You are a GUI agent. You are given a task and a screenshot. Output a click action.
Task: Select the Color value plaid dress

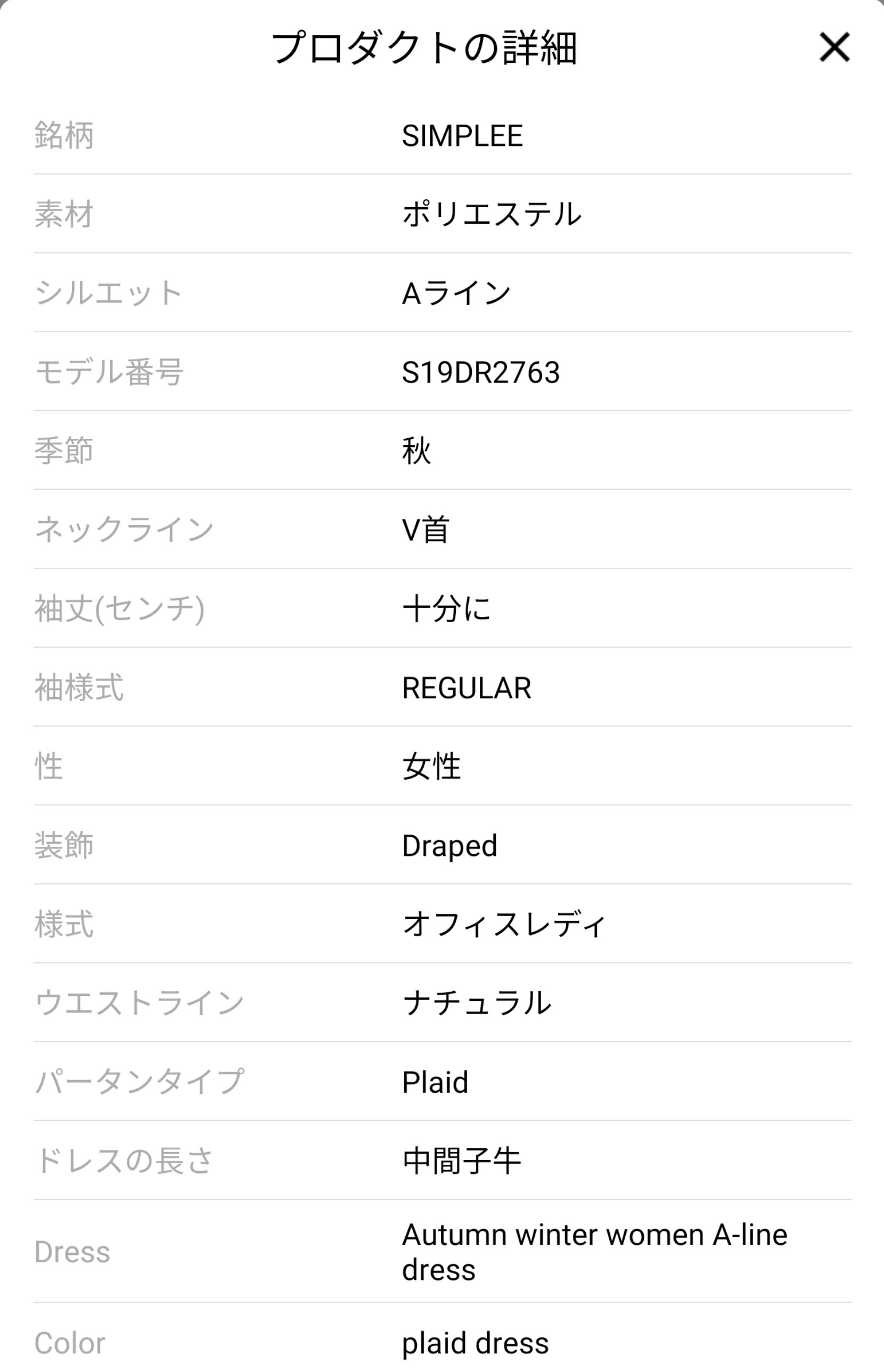(x=476, y=1343)
